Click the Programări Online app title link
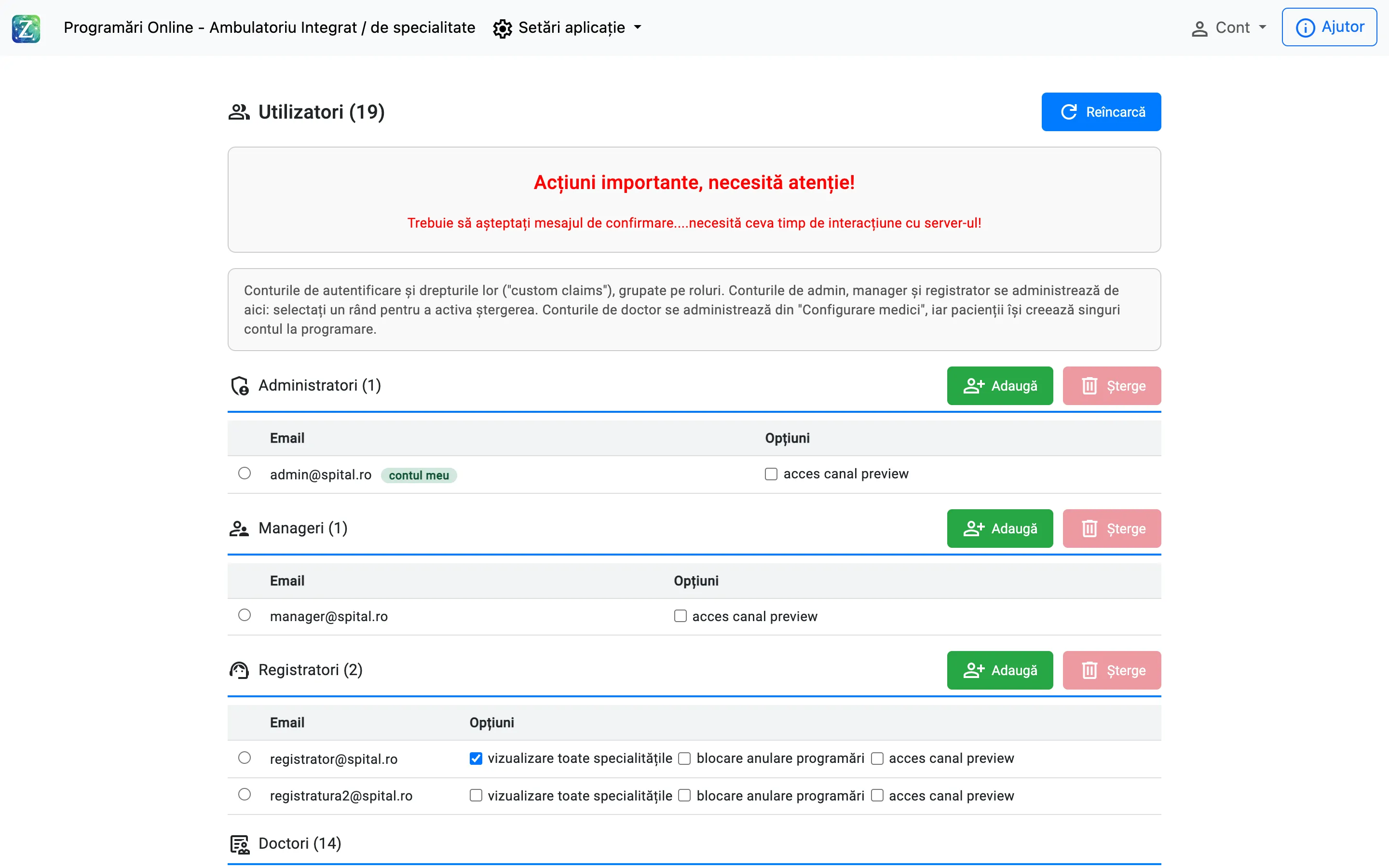This screenshot has width=1389, height=868. point(269,27)
